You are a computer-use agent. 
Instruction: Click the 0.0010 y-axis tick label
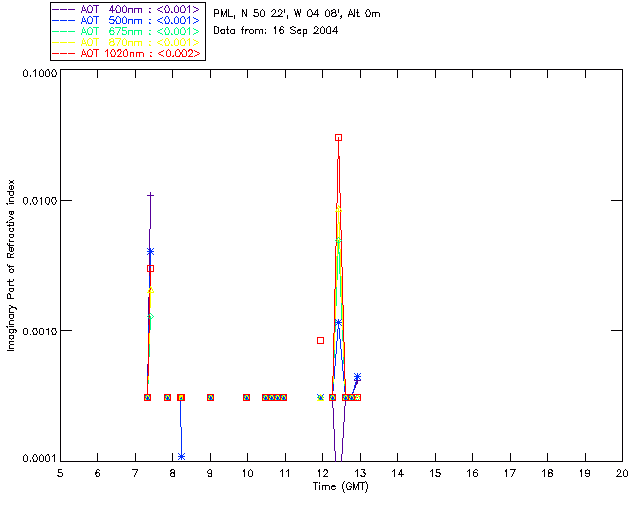tap(39, 331)
